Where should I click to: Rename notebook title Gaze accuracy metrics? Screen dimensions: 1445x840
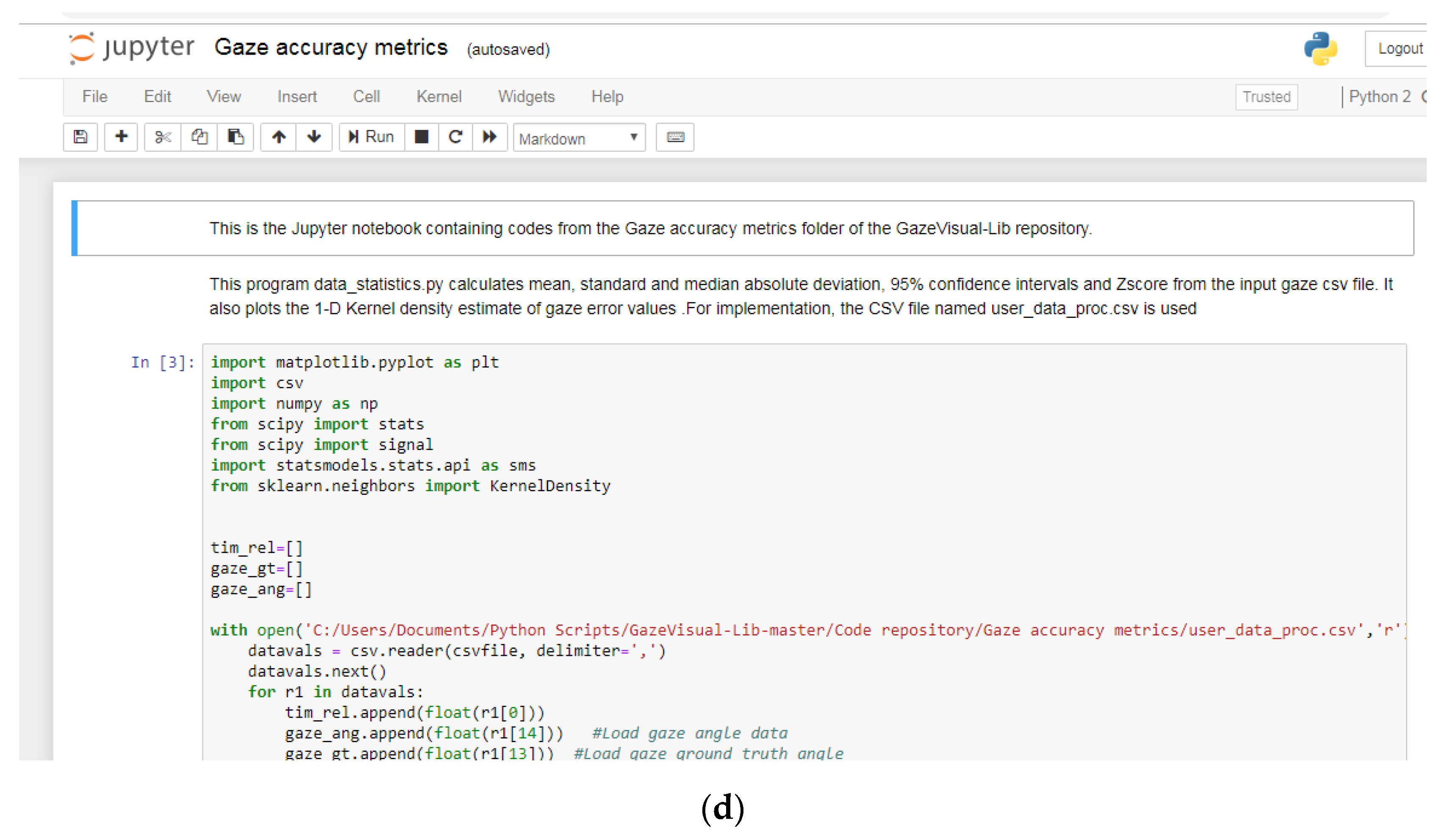tap(331, 47)
